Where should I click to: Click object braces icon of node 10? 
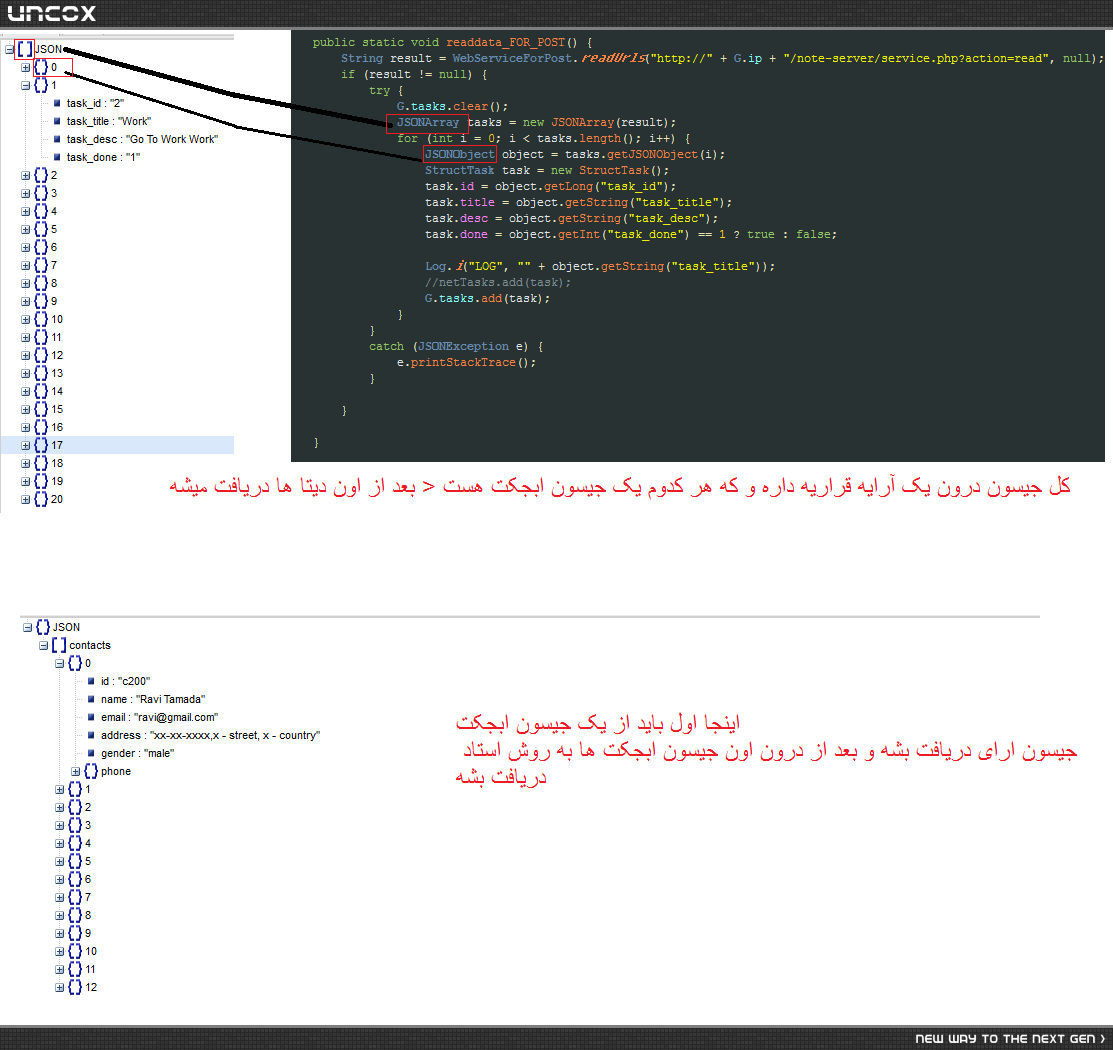point(41,319)
